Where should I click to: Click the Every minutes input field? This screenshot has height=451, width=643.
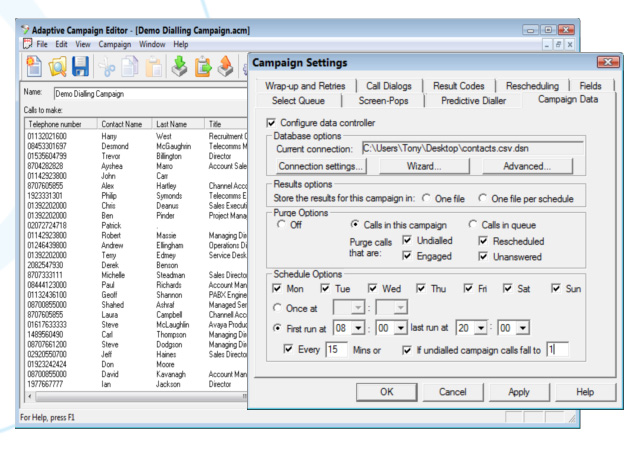coord(334,350)
